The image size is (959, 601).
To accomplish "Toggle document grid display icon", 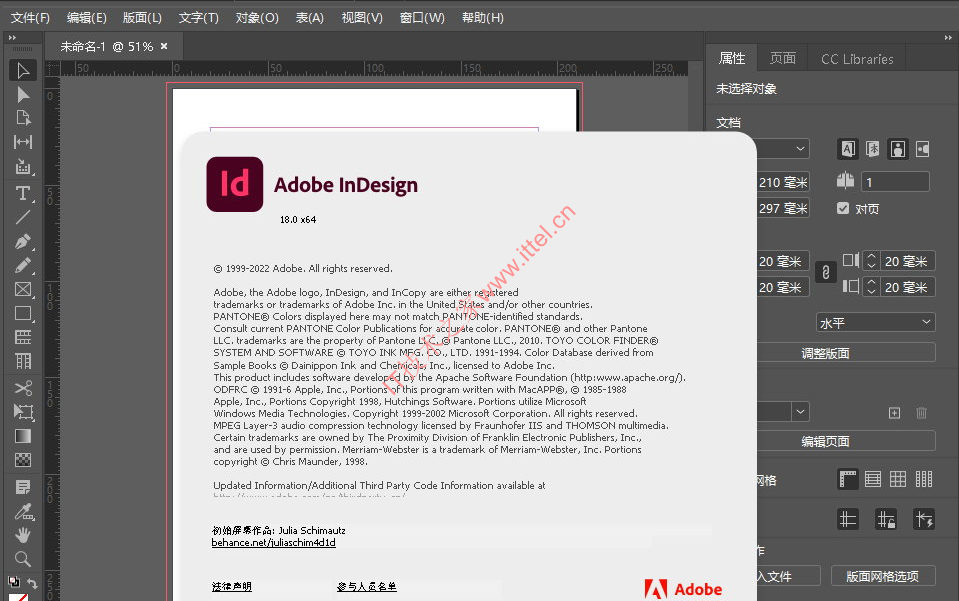I will (898, 479).
